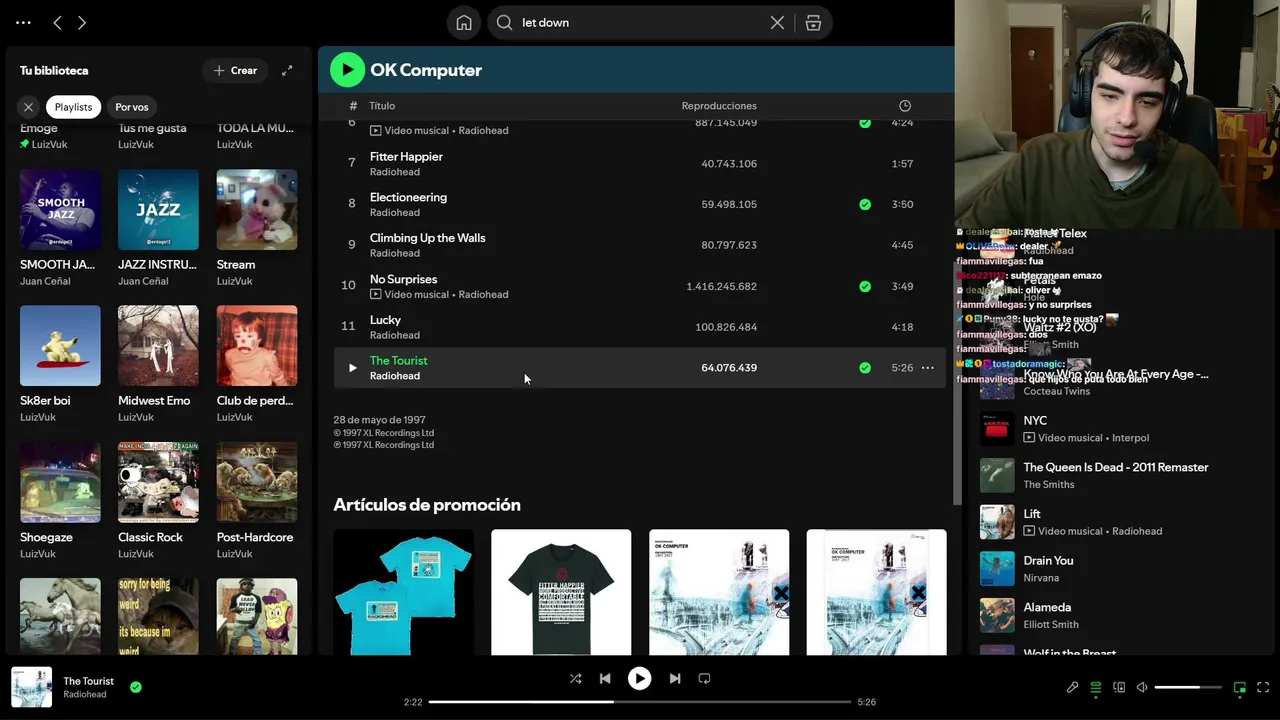Select the Fitter Happier track
The width and height of the screenshot is (1280, 720).
[406, 157]
